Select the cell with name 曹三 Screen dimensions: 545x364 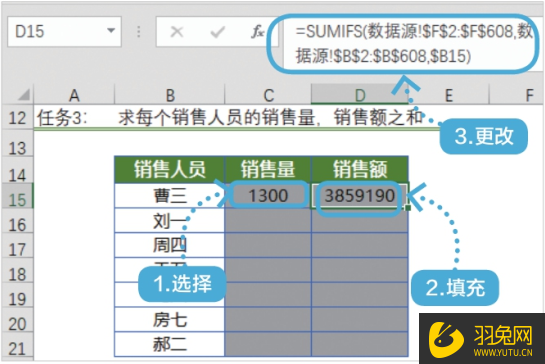(170, 196)
